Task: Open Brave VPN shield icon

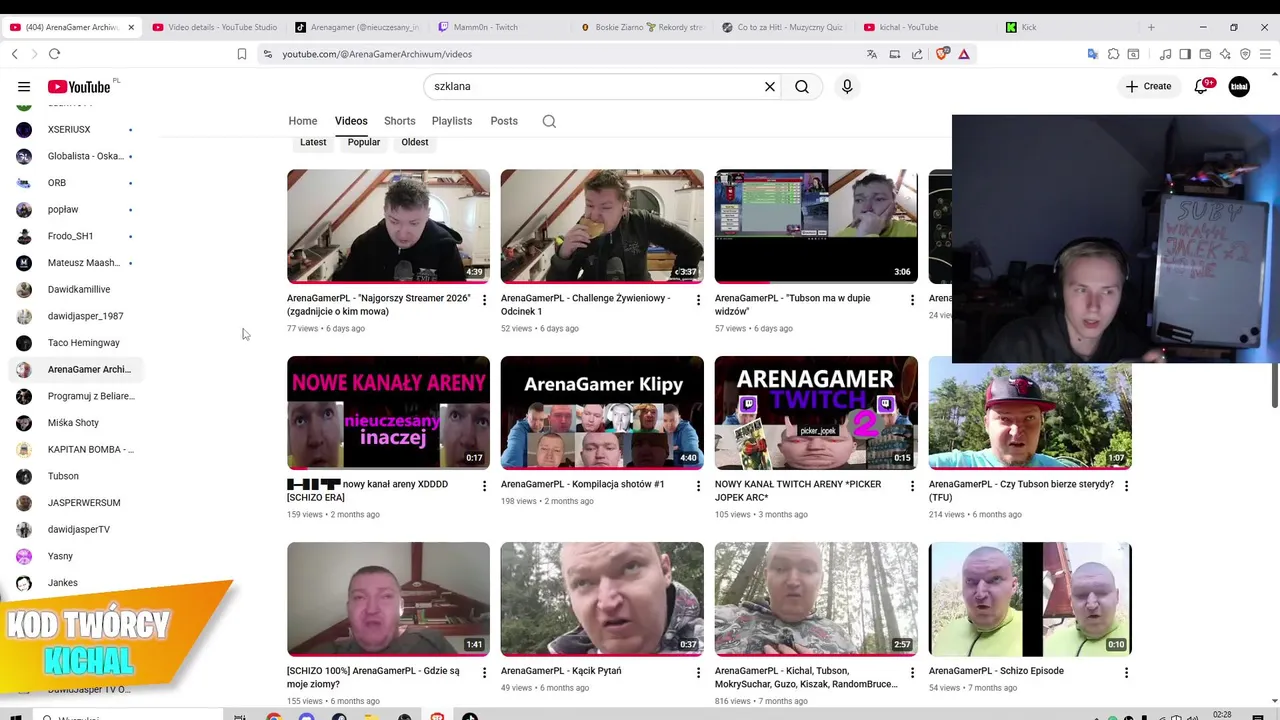Action: [1246, 54]
